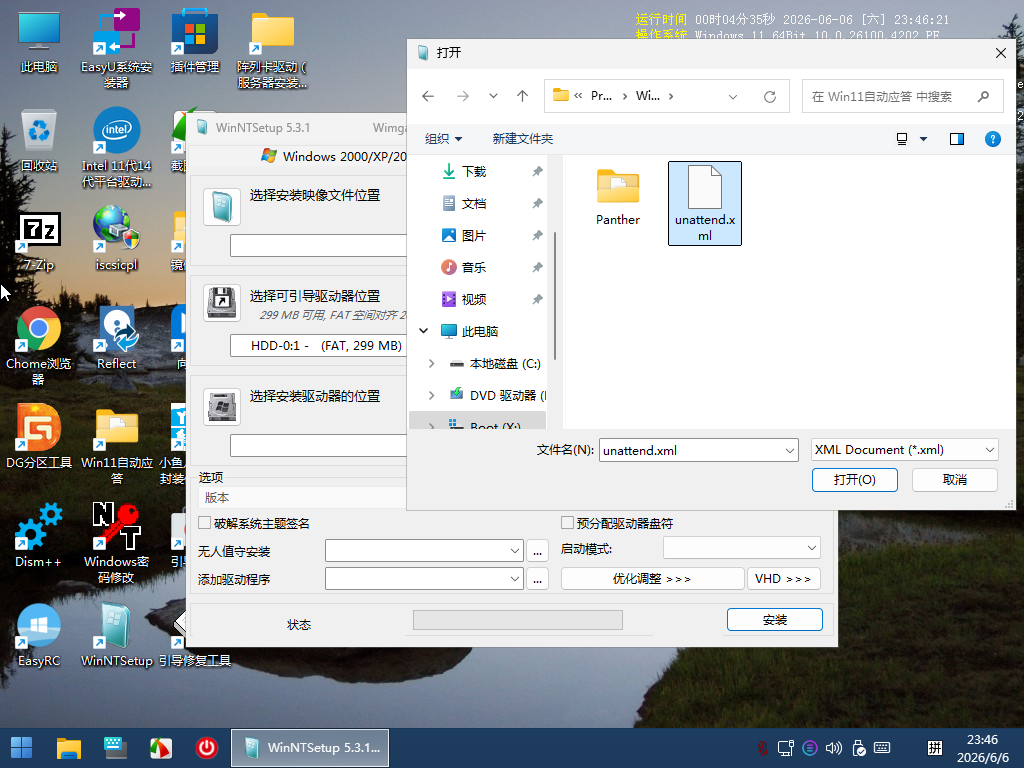Image resolution: width=1024 pixels, height=768 pixels.
Task: Launch DG分区工具 desktop shortcut
Action: point(39,437)
